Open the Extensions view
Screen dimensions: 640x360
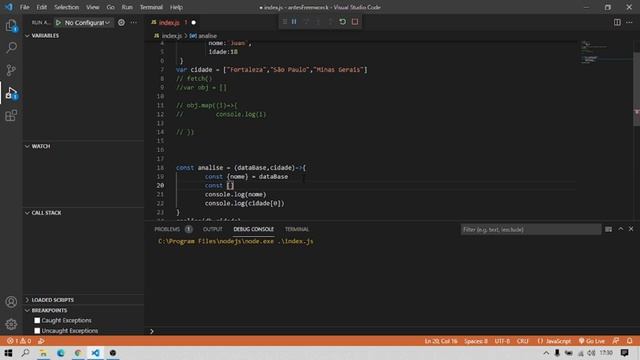(11, 116)
